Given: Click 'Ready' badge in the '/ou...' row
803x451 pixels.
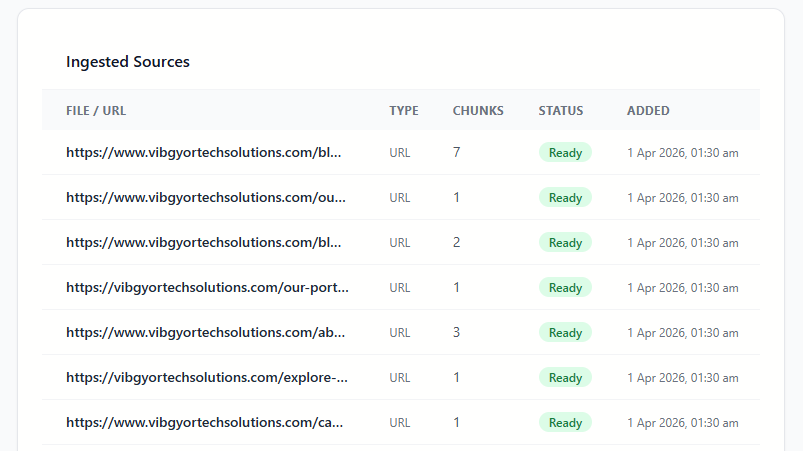Looking at the screenshot, I should click(x=565, y=198).
